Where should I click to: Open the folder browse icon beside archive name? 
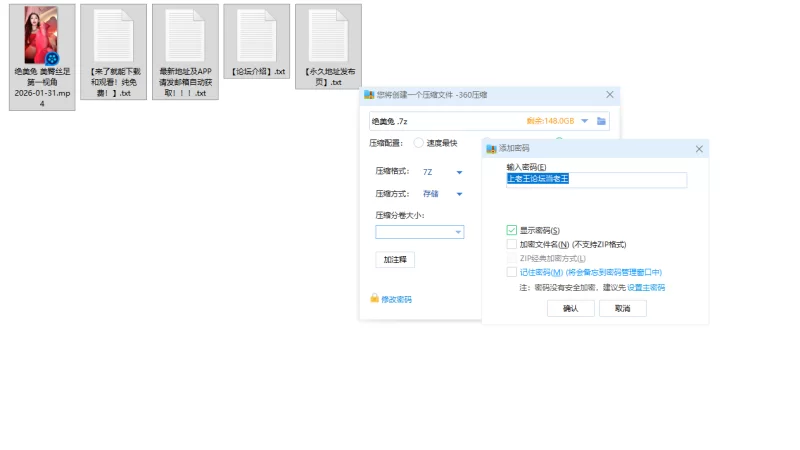[601, 121]
